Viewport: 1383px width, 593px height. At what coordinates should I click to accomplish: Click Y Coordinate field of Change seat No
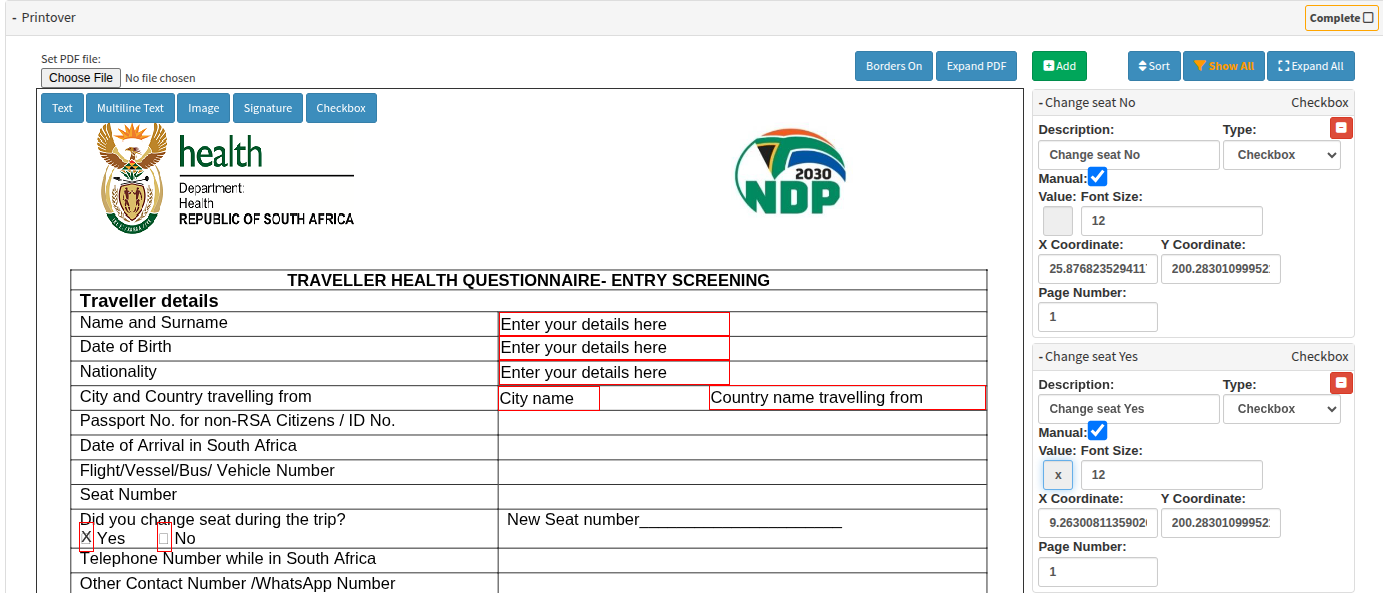tap(1221, 269)
